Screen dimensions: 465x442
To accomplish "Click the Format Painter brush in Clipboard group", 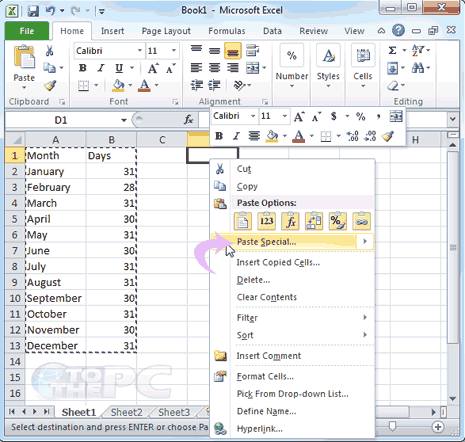I will [50, 86].
